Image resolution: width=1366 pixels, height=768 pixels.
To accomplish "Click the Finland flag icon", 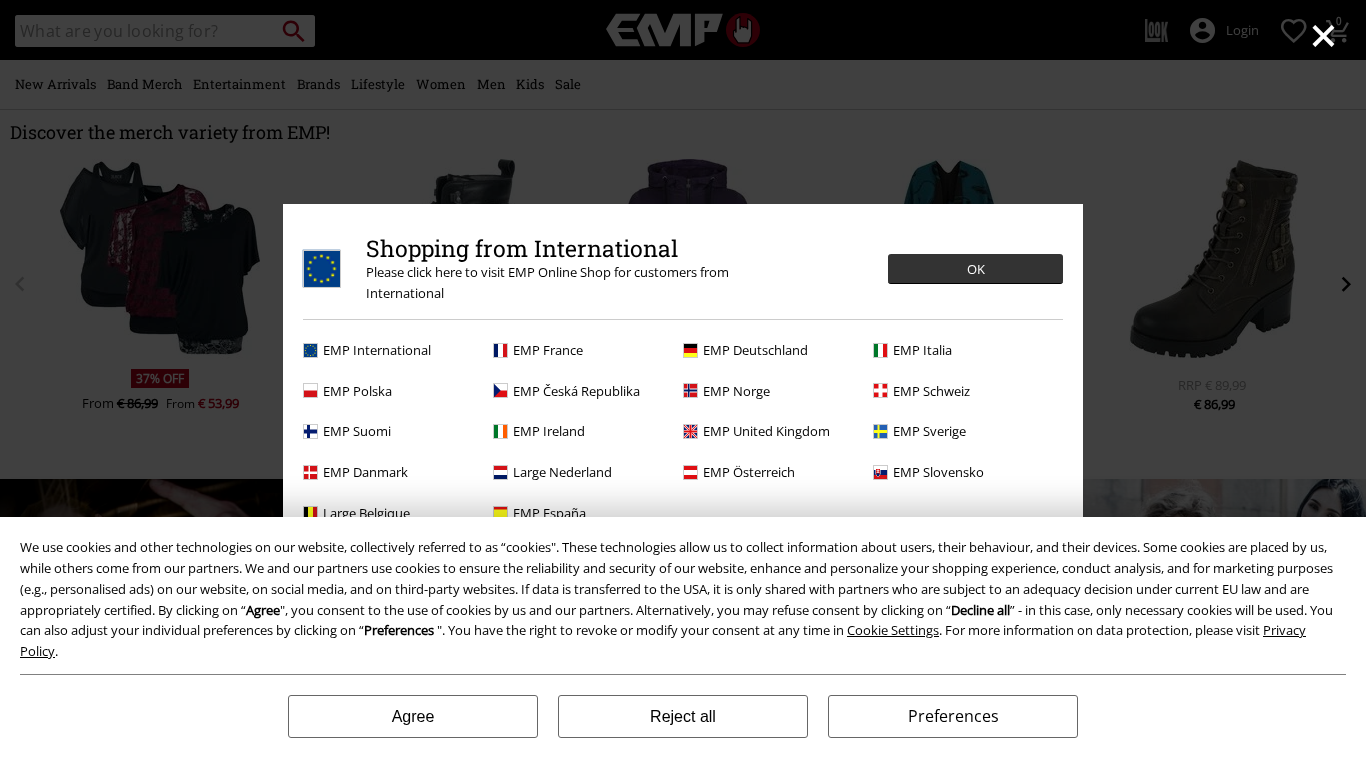I will point(310,432).
